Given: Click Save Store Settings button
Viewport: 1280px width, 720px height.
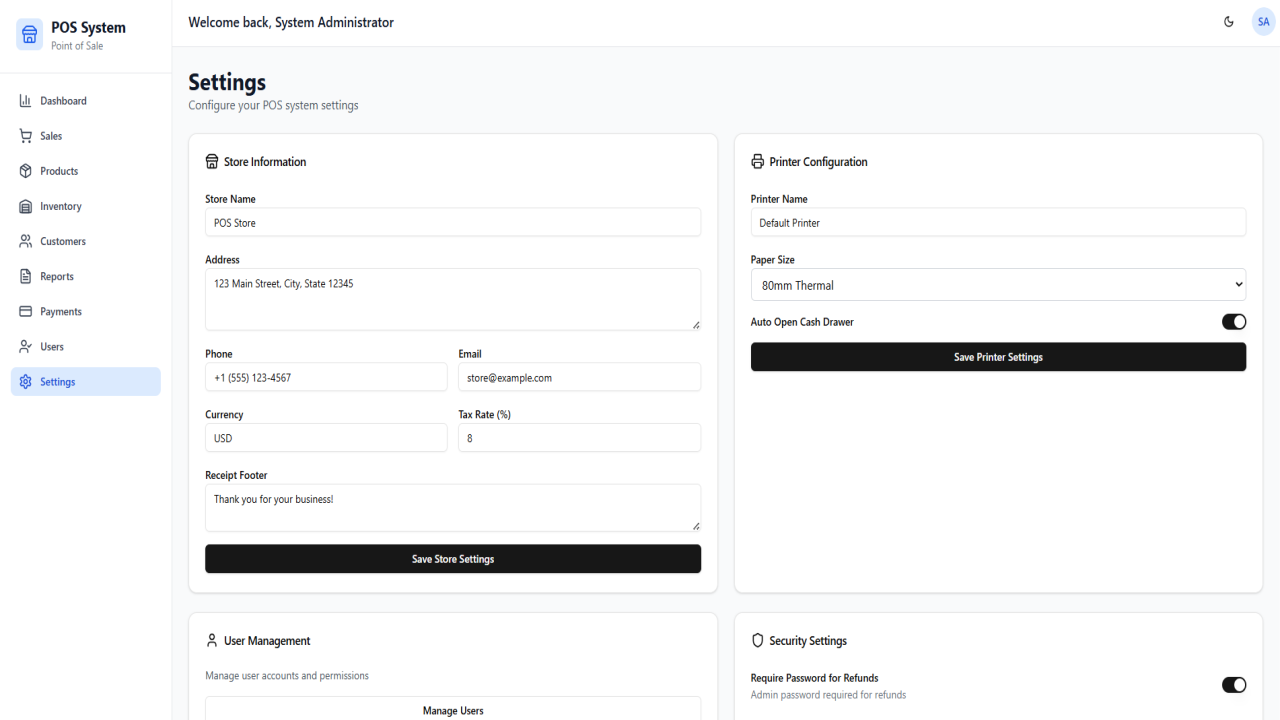Looking at the screenshot, I should coord(453,559).
